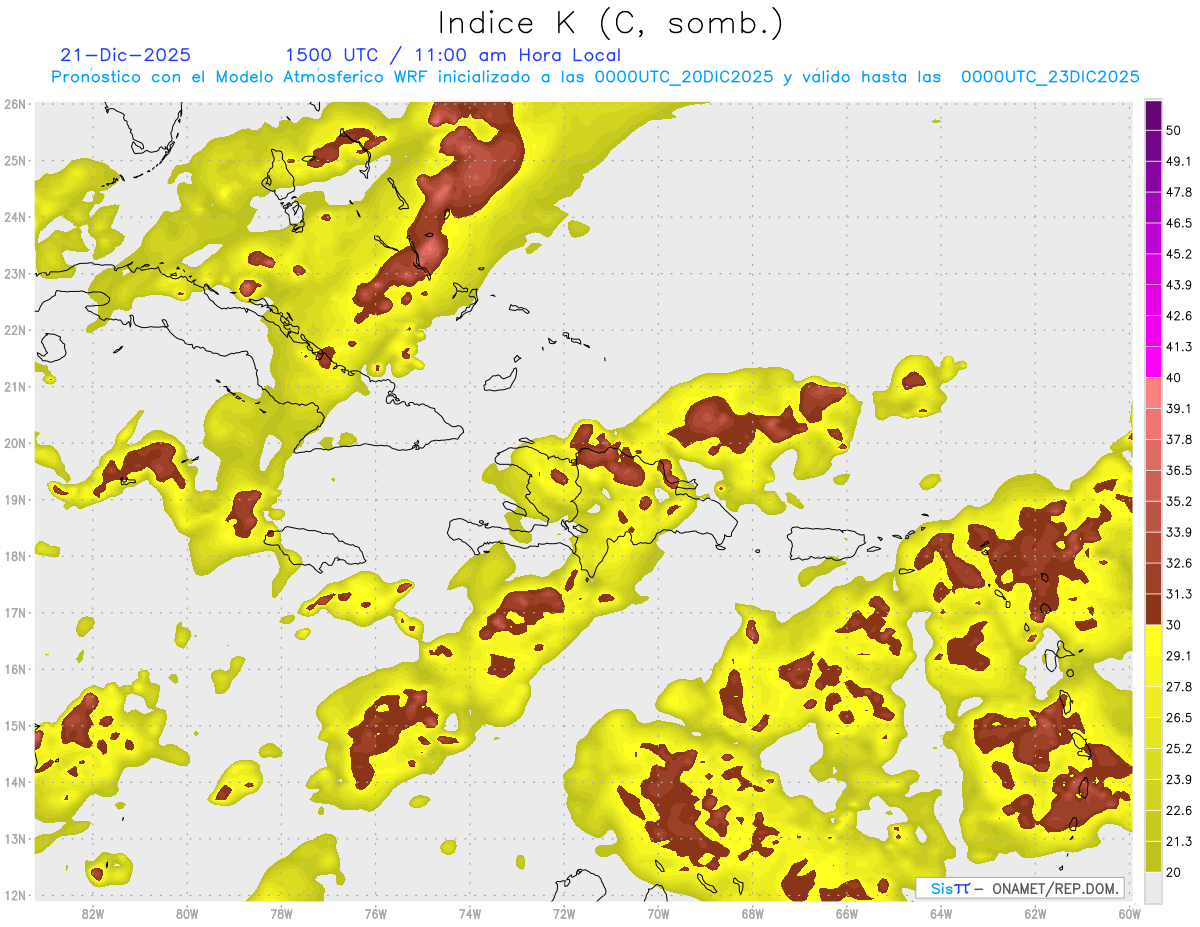This screenshot has height=927, width=1200.
Task: Pick the olive swatch between 20 and 21.3
Action: [x=1153, y=856]
